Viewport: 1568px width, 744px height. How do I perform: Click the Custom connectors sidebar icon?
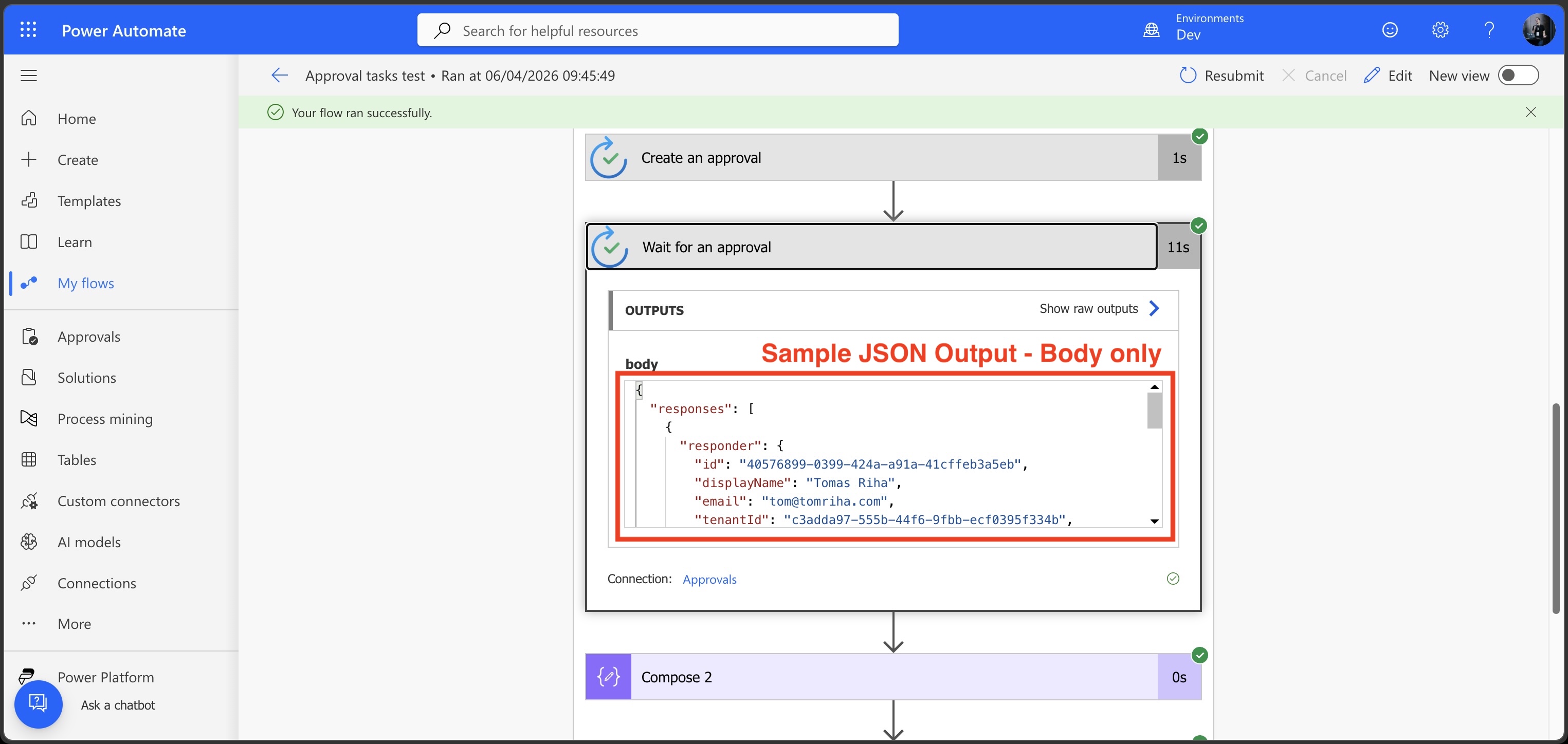pyautogui.click(x=30, y=500)
